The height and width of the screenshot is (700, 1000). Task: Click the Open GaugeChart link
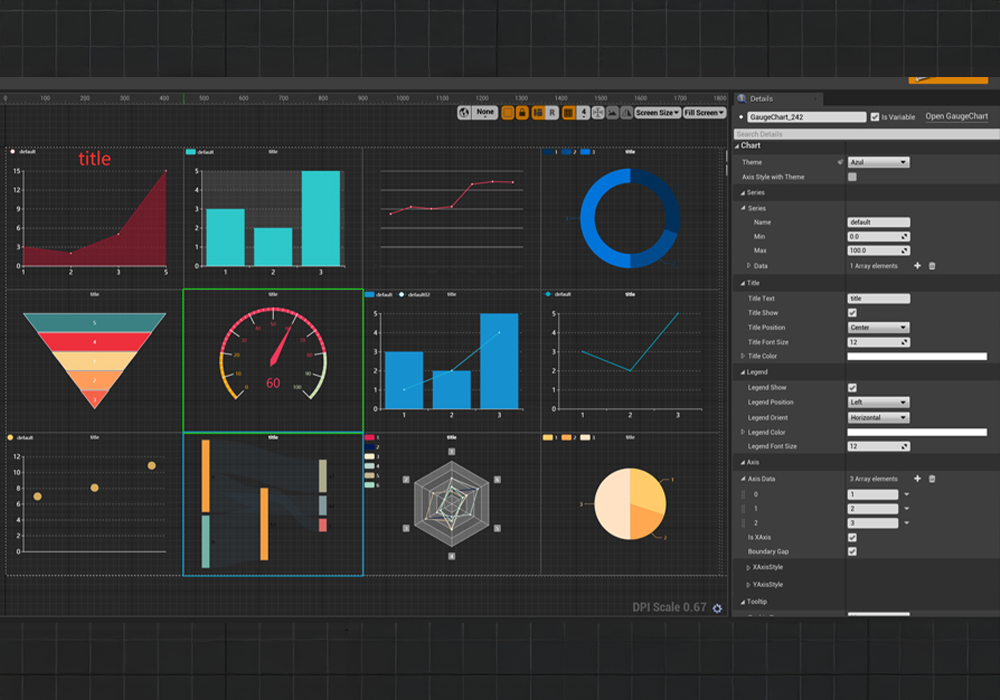[956, 117]
